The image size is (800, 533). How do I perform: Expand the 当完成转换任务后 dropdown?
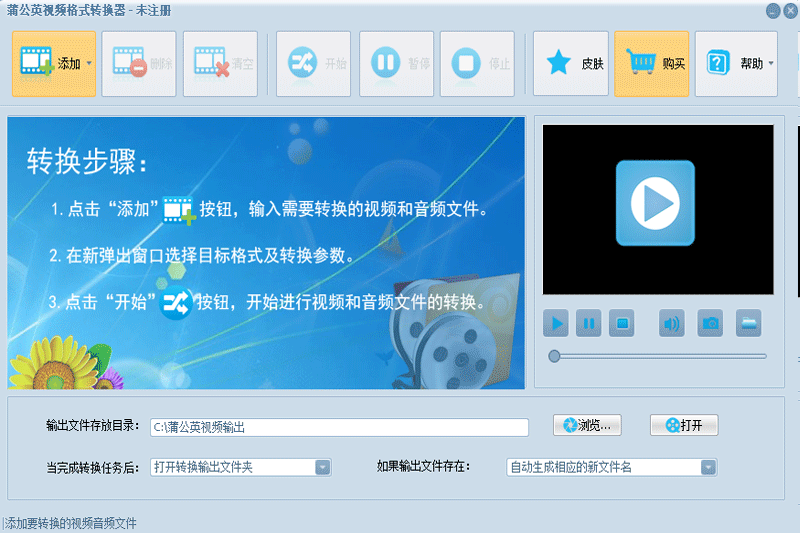click(322, 467)
